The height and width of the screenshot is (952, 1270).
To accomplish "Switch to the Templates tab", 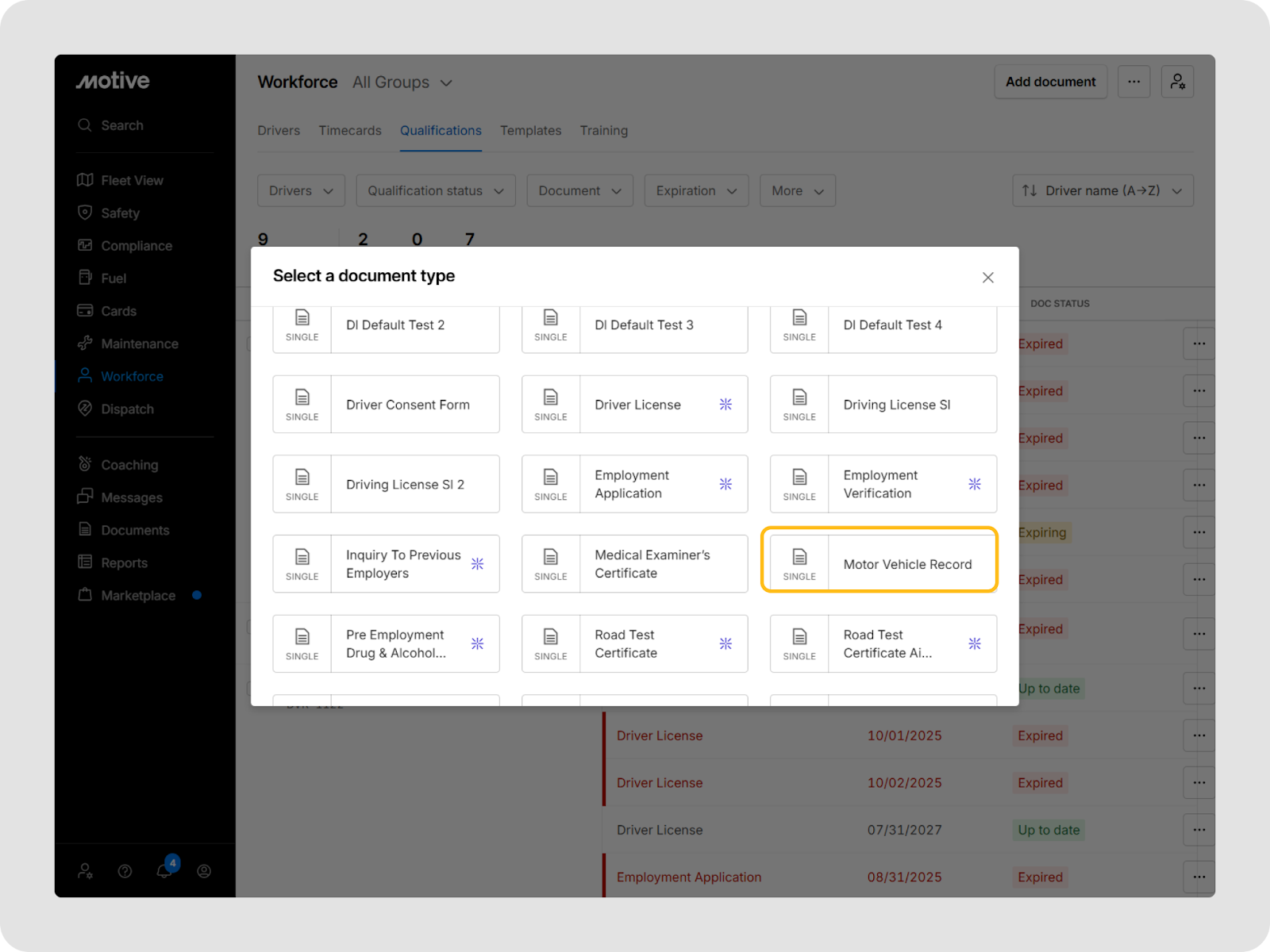I will [x=530, y=131].
